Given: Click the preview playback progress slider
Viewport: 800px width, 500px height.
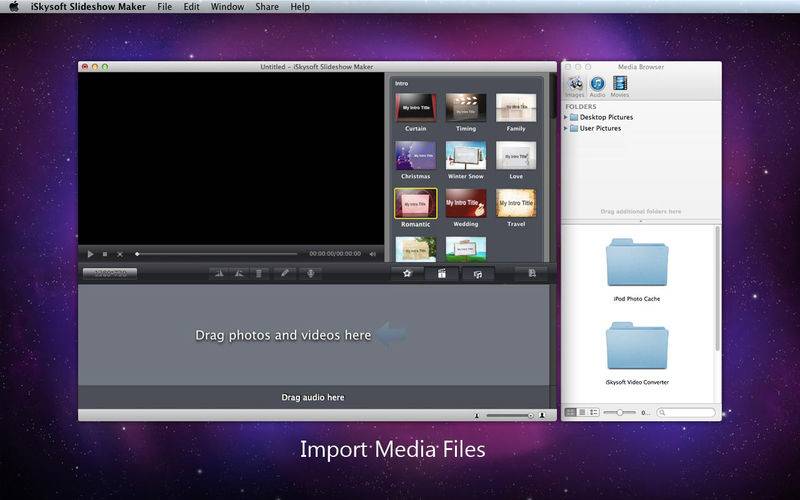Looking at the screenshot, I should 216,254.
